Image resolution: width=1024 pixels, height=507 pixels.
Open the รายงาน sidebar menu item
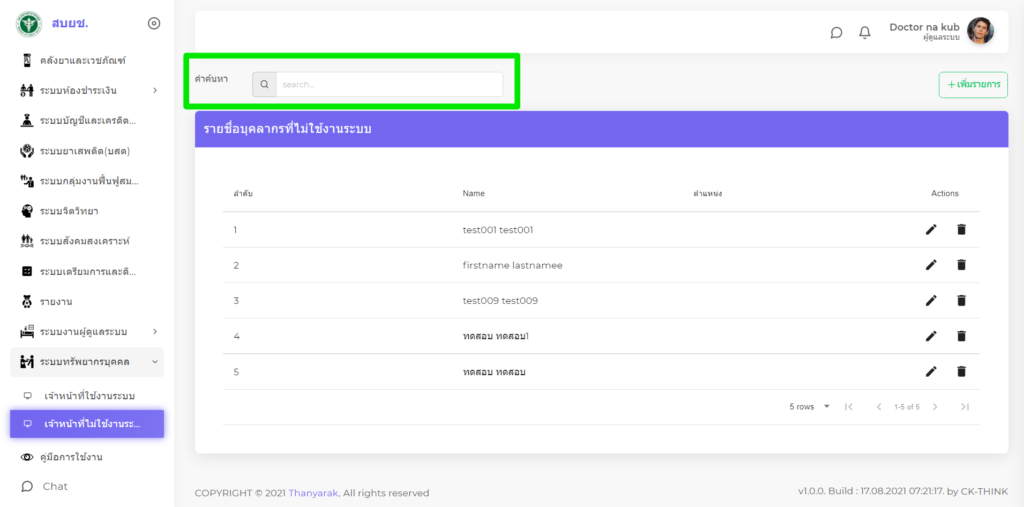(56, 301)
